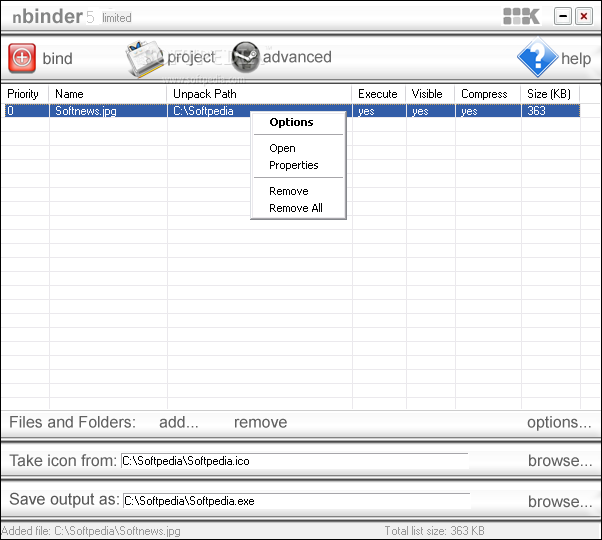
Task: Click the Execute yes cell
Action: [x=379, y=111]
